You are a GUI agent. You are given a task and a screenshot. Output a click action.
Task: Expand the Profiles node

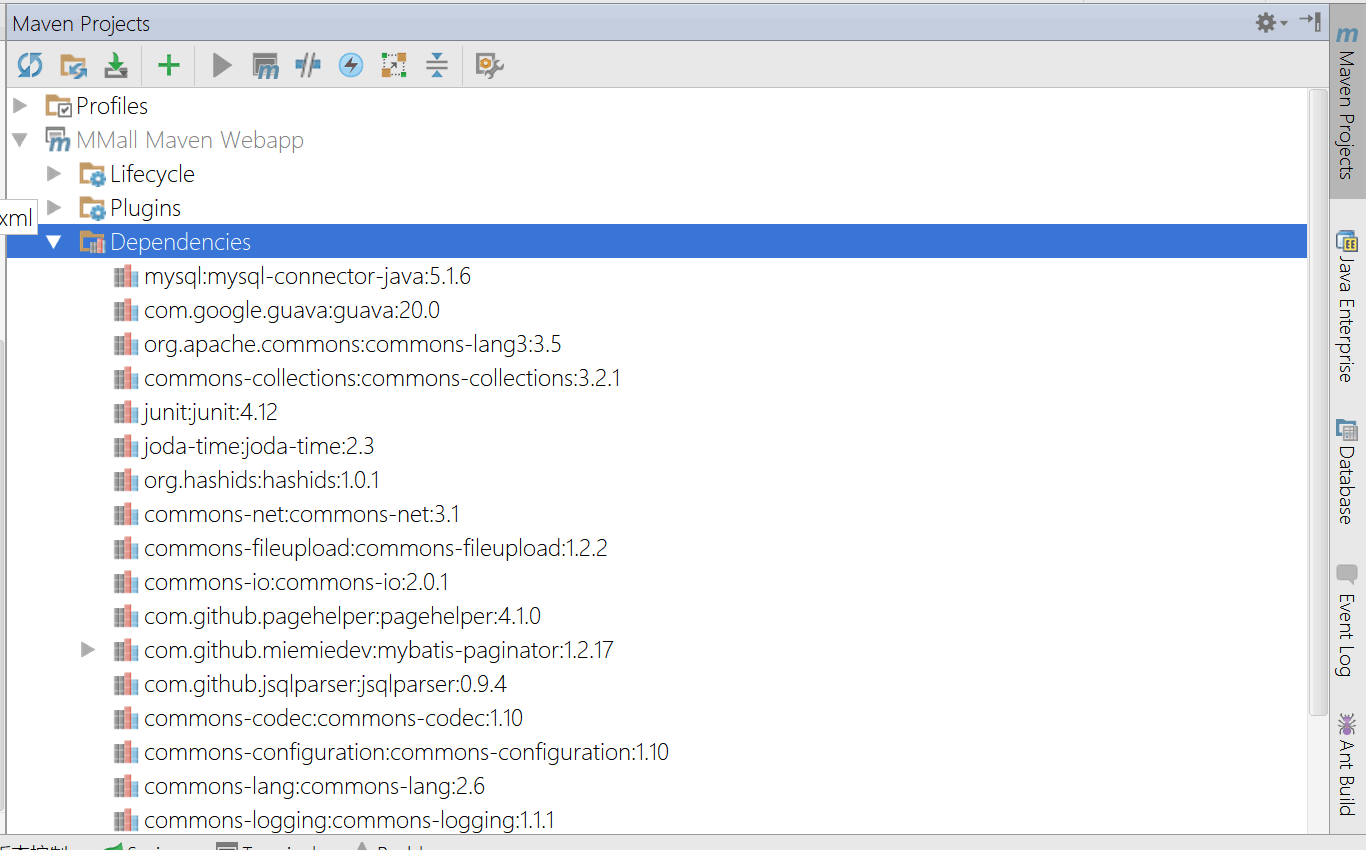point(20,105)
